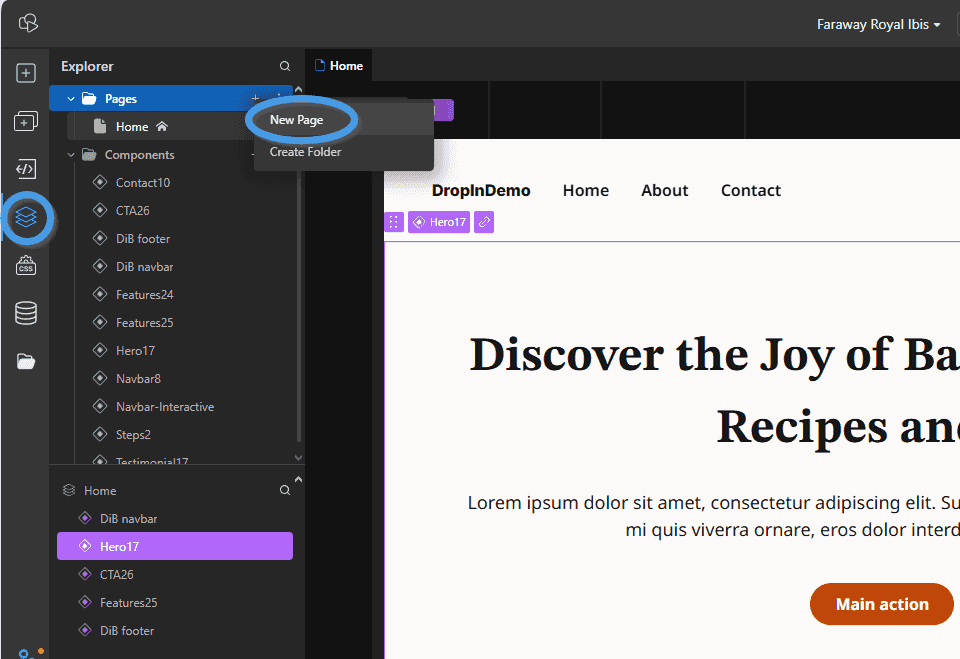960x659 pixels.
Task: Collapse the Components folder chevron
Action: 71,155
